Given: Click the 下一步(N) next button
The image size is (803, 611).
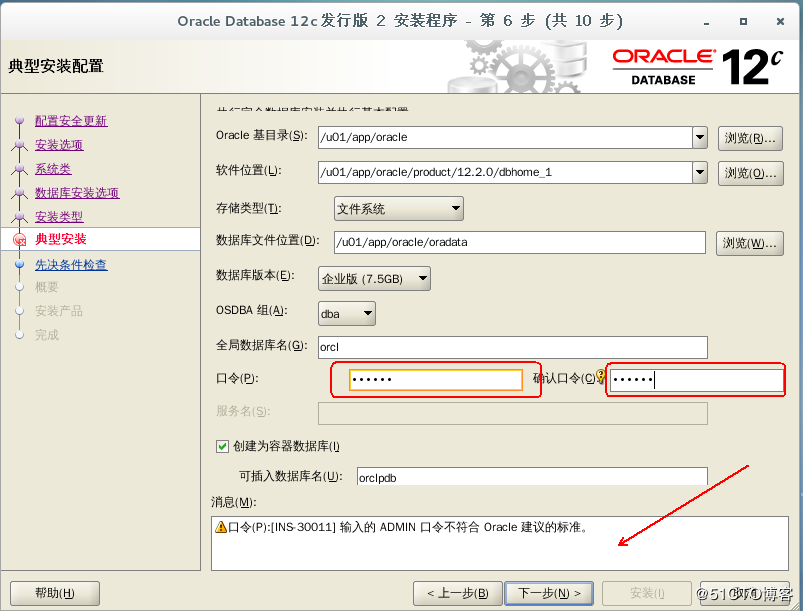Looking at the screenshot, I should pyautogui.click(x=549, y=594).
